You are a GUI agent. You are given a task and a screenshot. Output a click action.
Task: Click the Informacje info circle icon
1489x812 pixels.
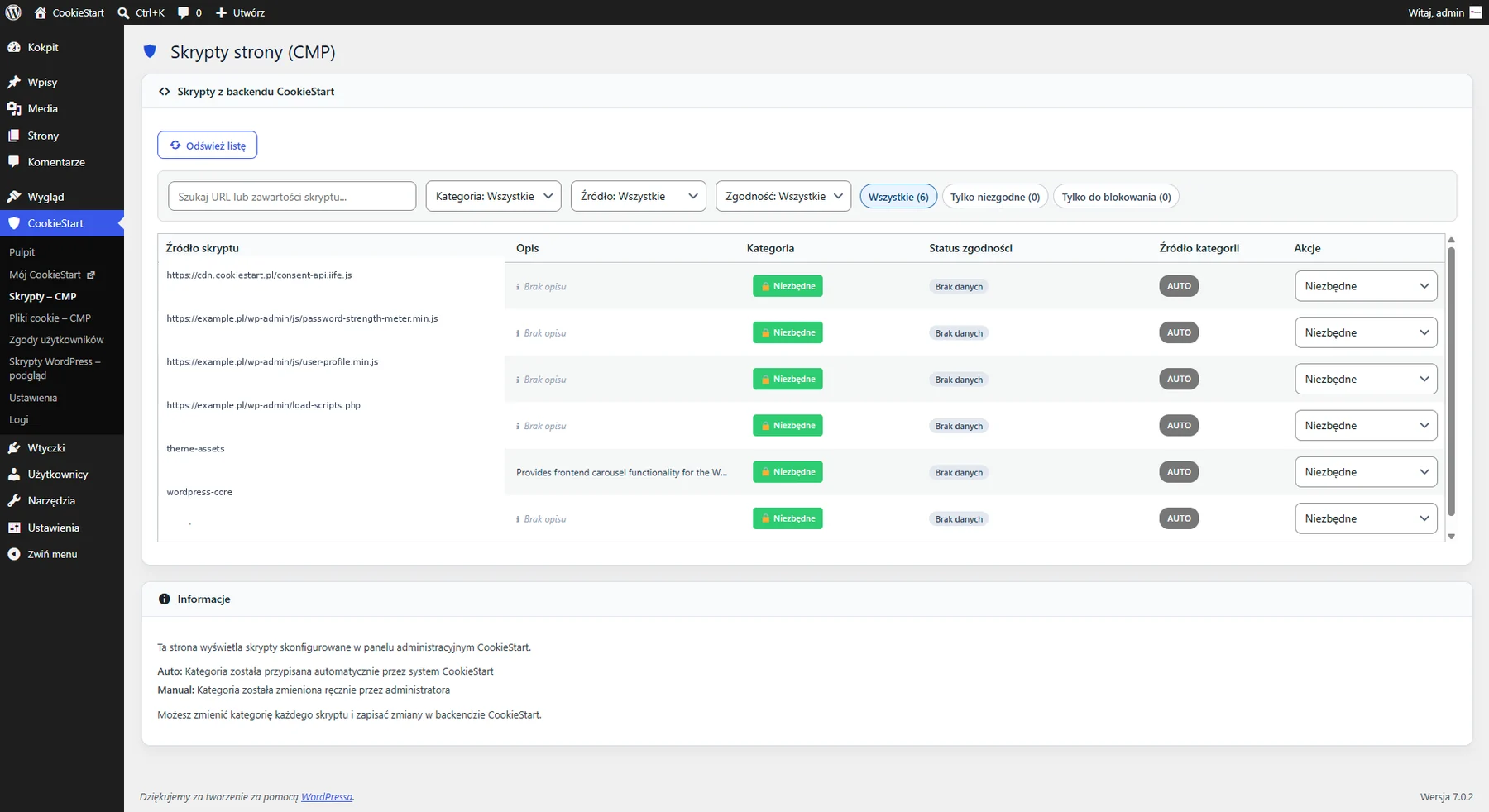pos(165,599)
